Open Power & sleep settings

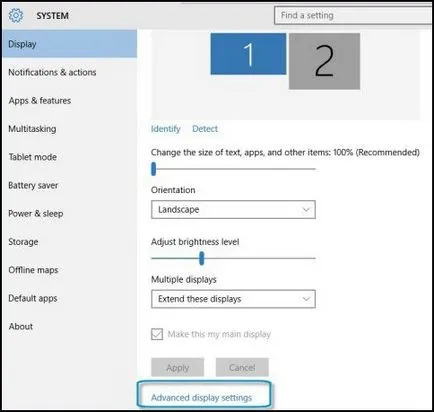click(x=36, y=213)
